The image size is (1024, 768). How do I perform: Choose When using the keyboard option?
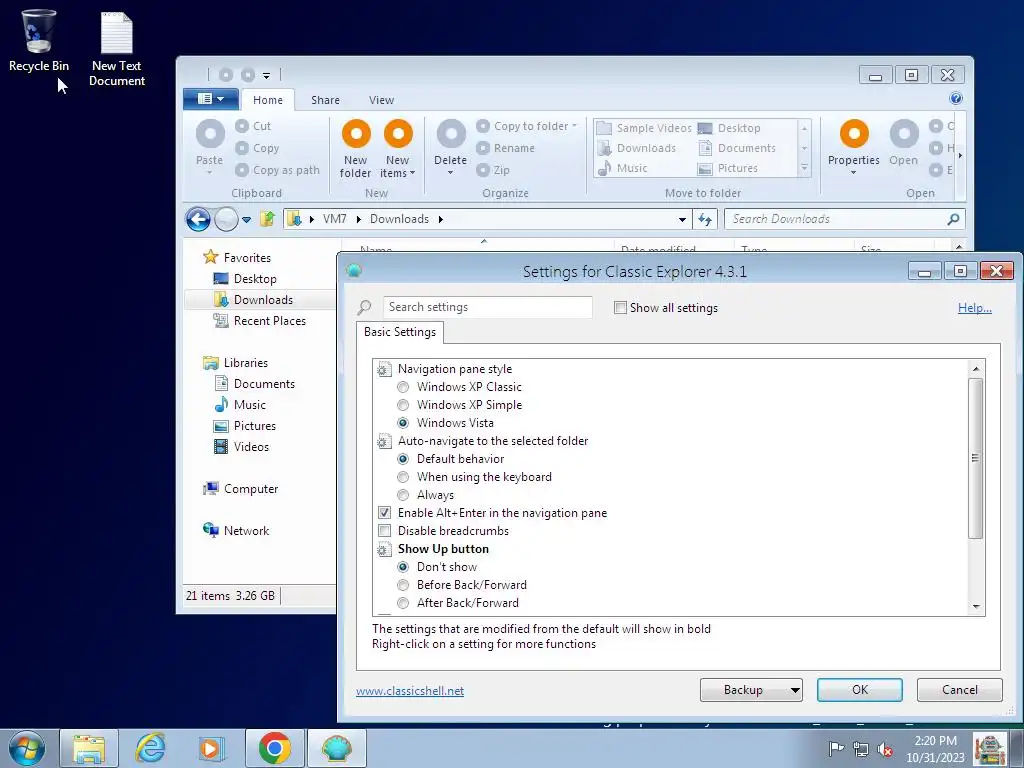[403, 477]
